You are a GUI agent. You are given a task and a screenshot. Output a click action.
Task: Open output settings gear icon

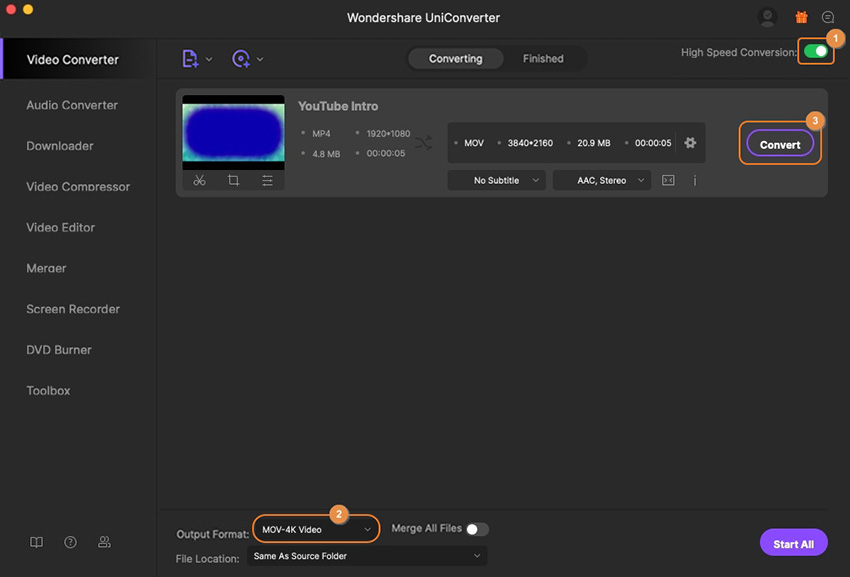pyautogui.click(x=690, y=143)
